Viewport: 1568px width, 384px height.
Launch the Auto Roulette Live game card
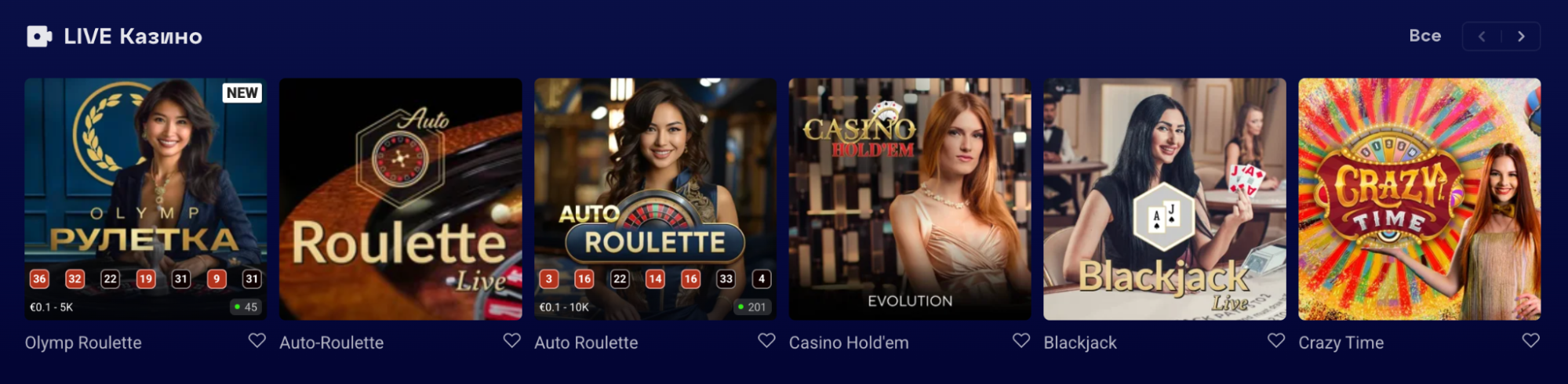pyautogui.click(x=401, y=199)
